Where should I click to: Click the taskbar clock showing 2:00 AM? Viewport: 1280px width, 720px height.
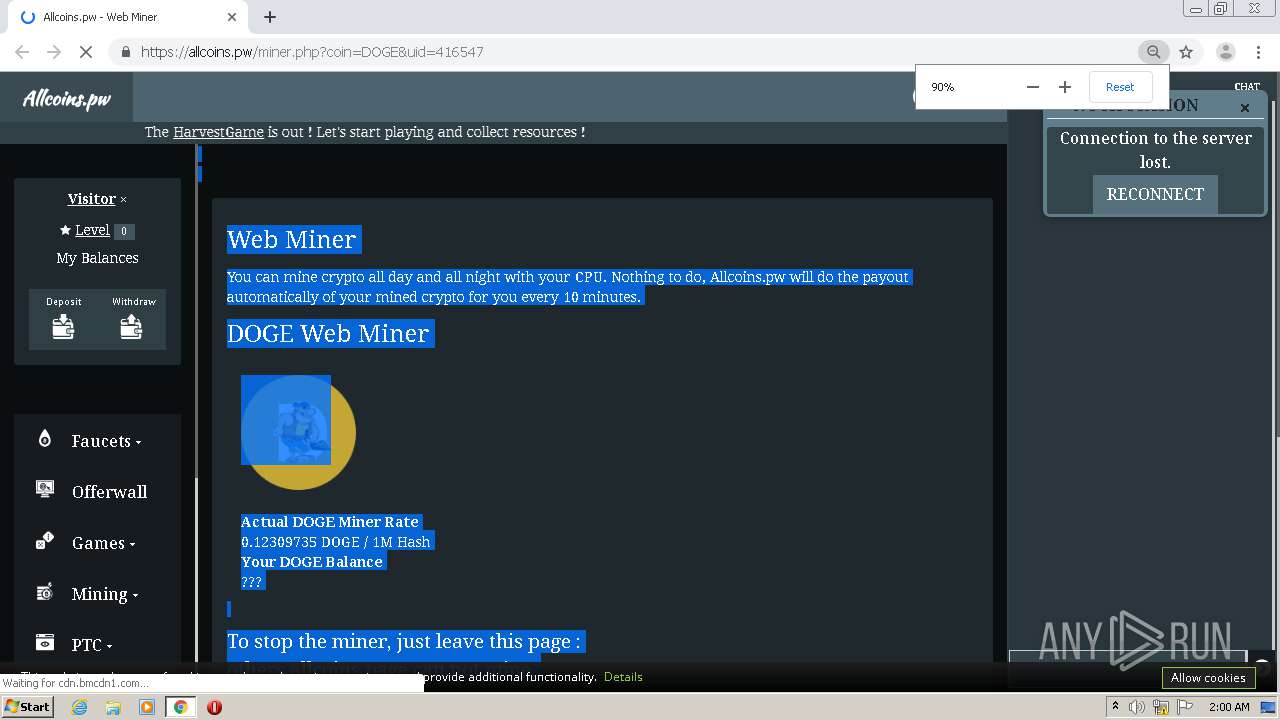coord(1229,707)
